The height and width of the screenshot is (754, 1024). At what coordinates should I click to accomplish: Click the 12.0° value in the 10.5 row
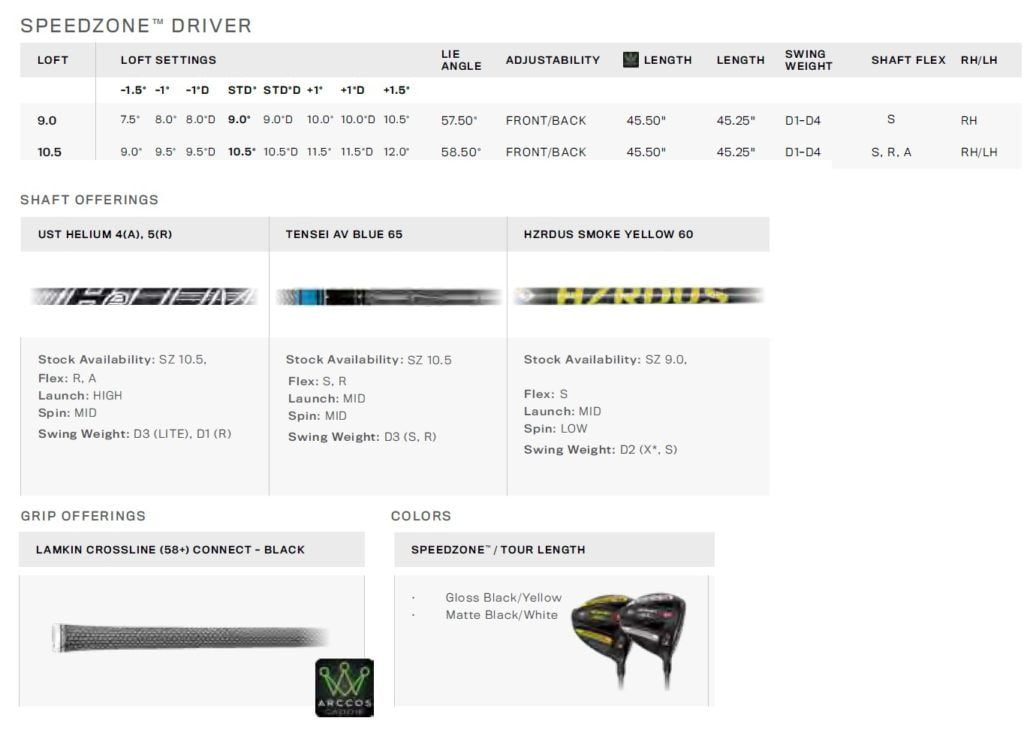click(396, 152)
